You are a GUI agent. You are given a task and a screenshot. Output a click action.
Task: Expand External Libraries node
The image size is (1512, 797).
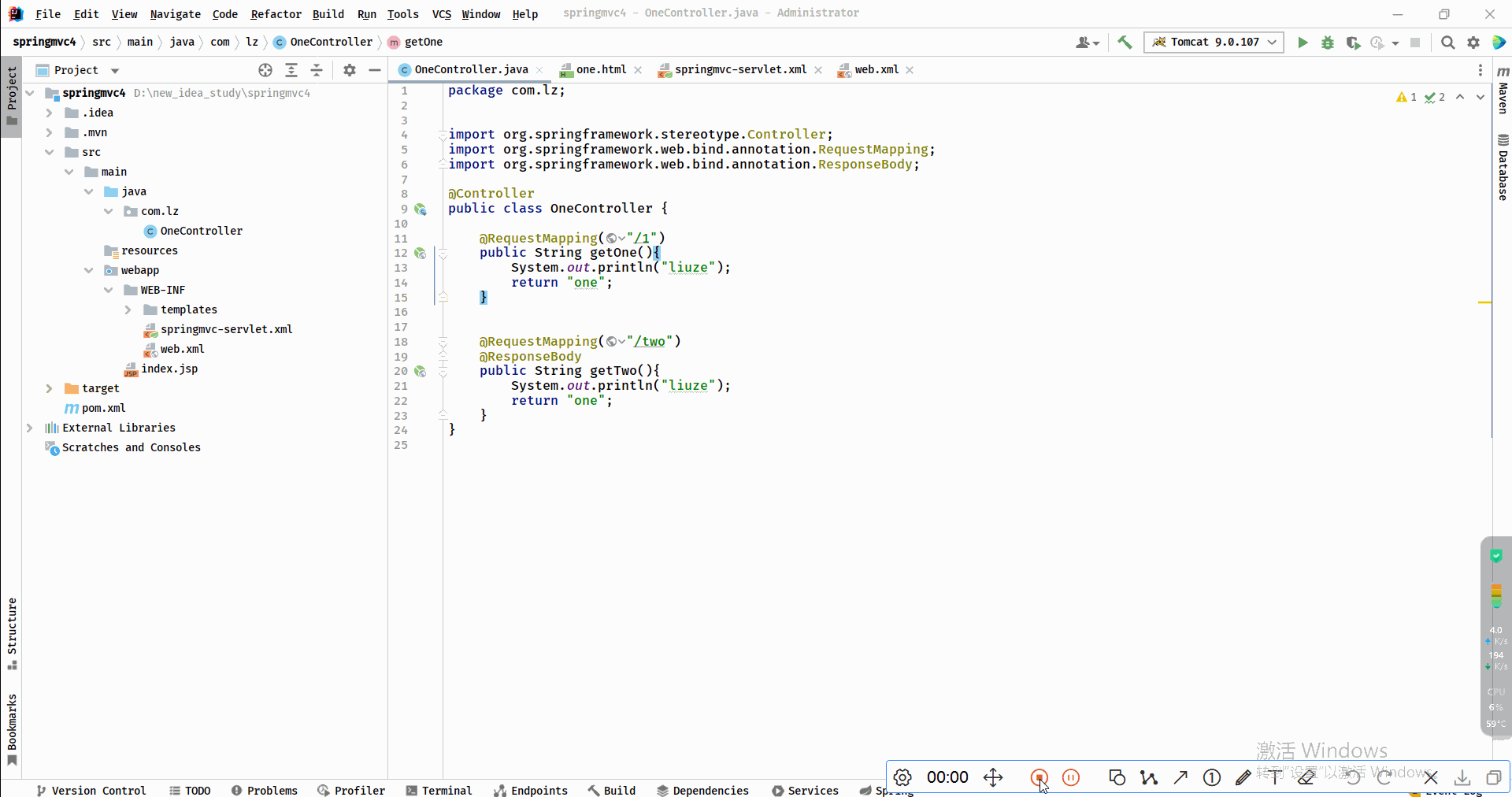point(29,428)
